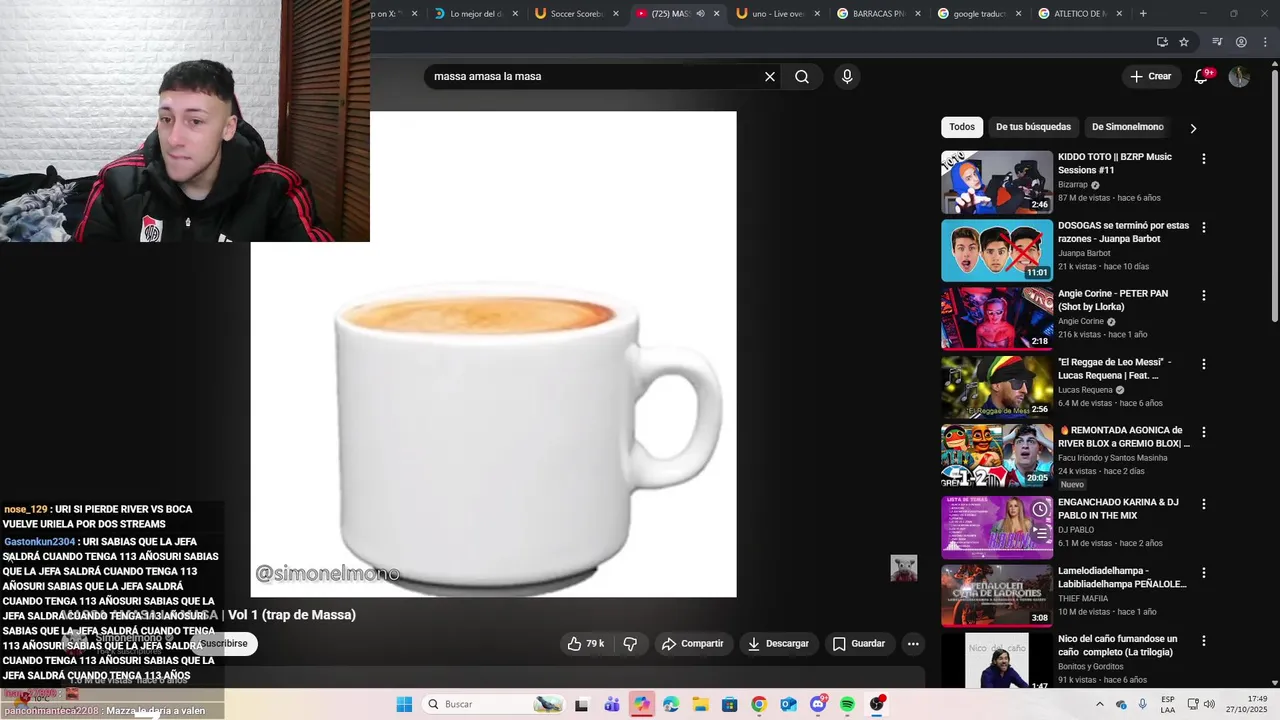Mute the YouTube tab via speaker icon
The image size is (1280, 720).
pyautogui.click(x=700, y=14)
